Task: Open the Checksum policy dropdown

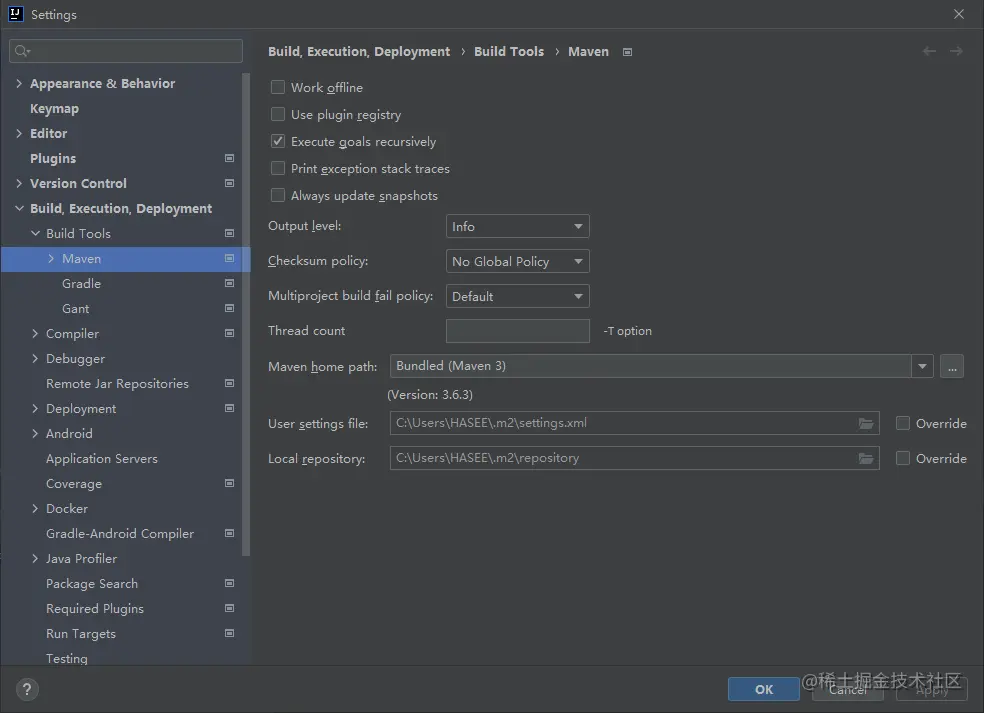Action: 517,261
